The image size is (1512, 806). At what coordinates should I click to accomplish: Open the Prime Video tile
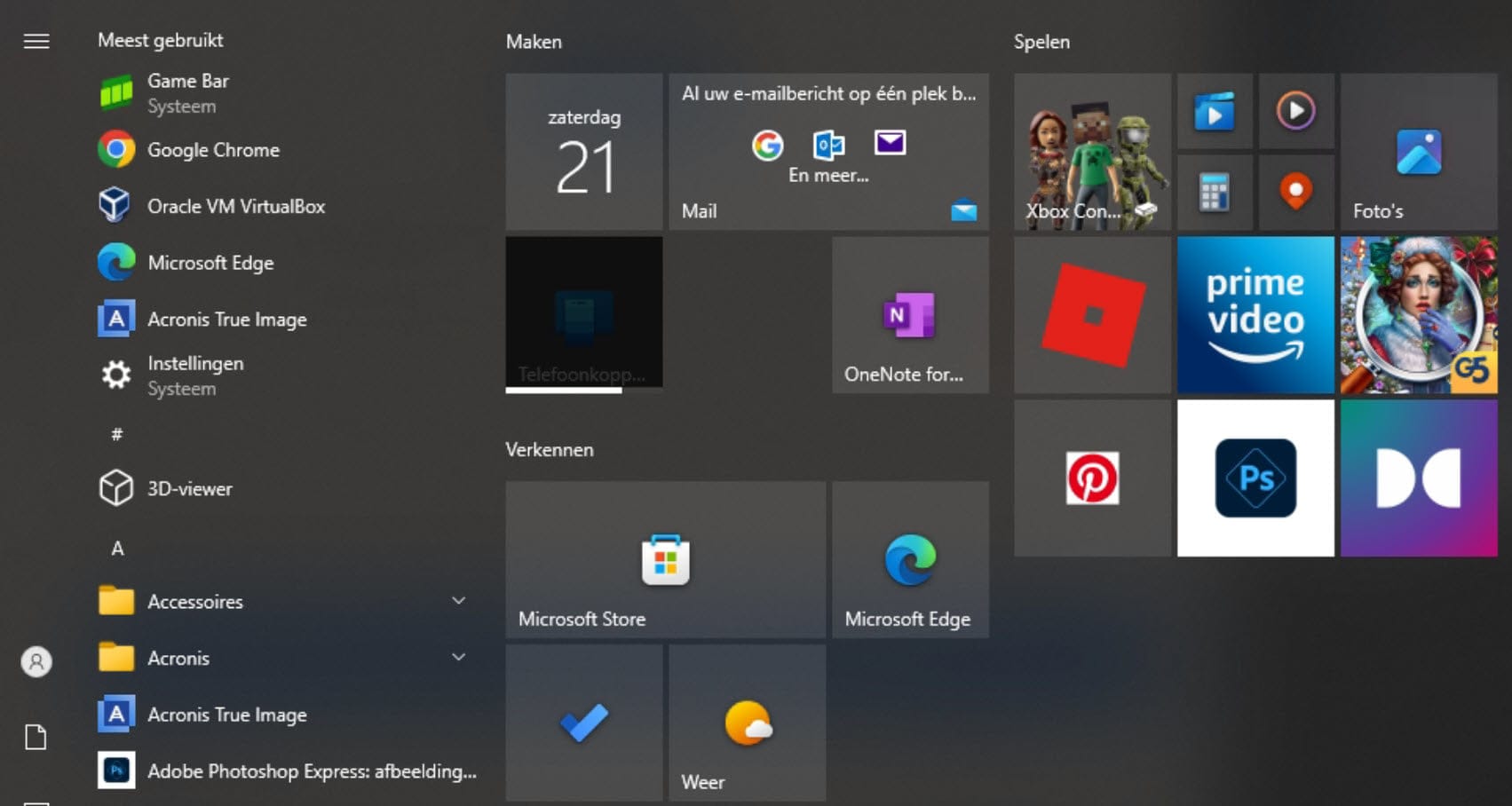point(1255,315)
